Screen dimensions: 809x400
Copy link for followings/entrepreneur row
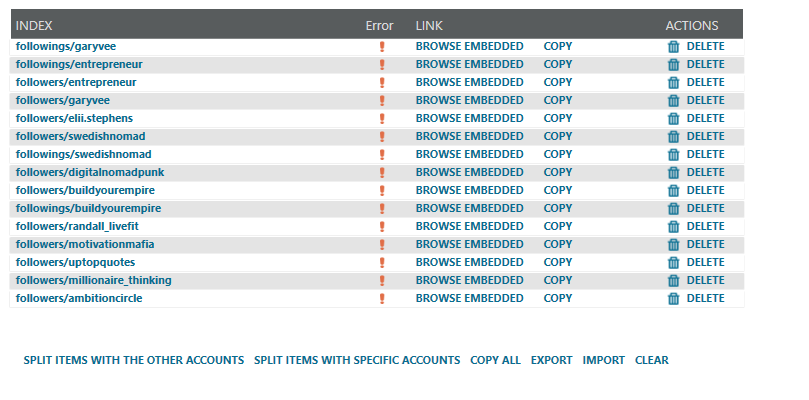pyautogui.click(x=558, y=65)
